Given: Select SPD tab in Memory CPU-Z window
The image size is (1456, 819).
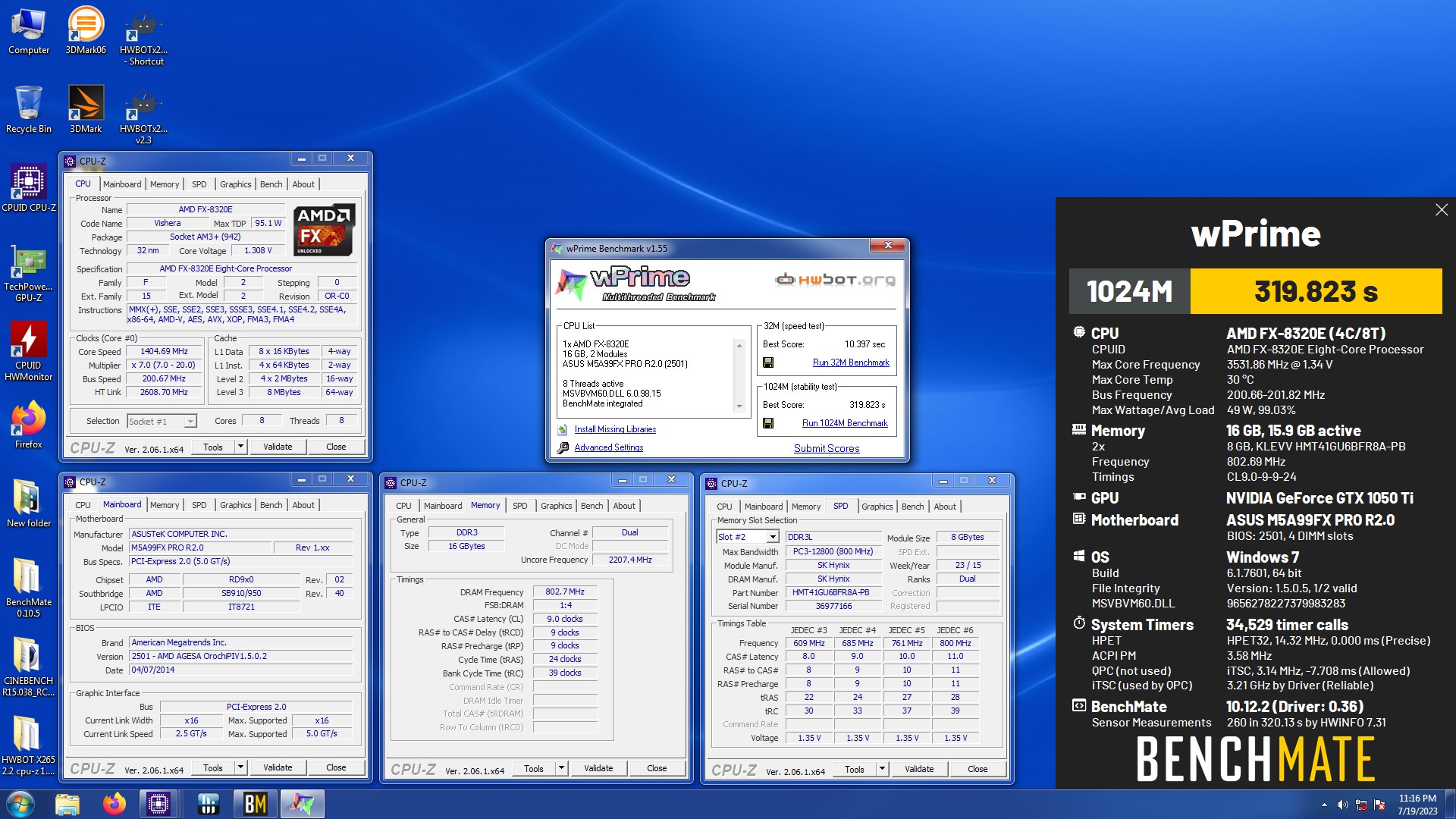Looking at the screenshot, I should (x=519, y=506).
